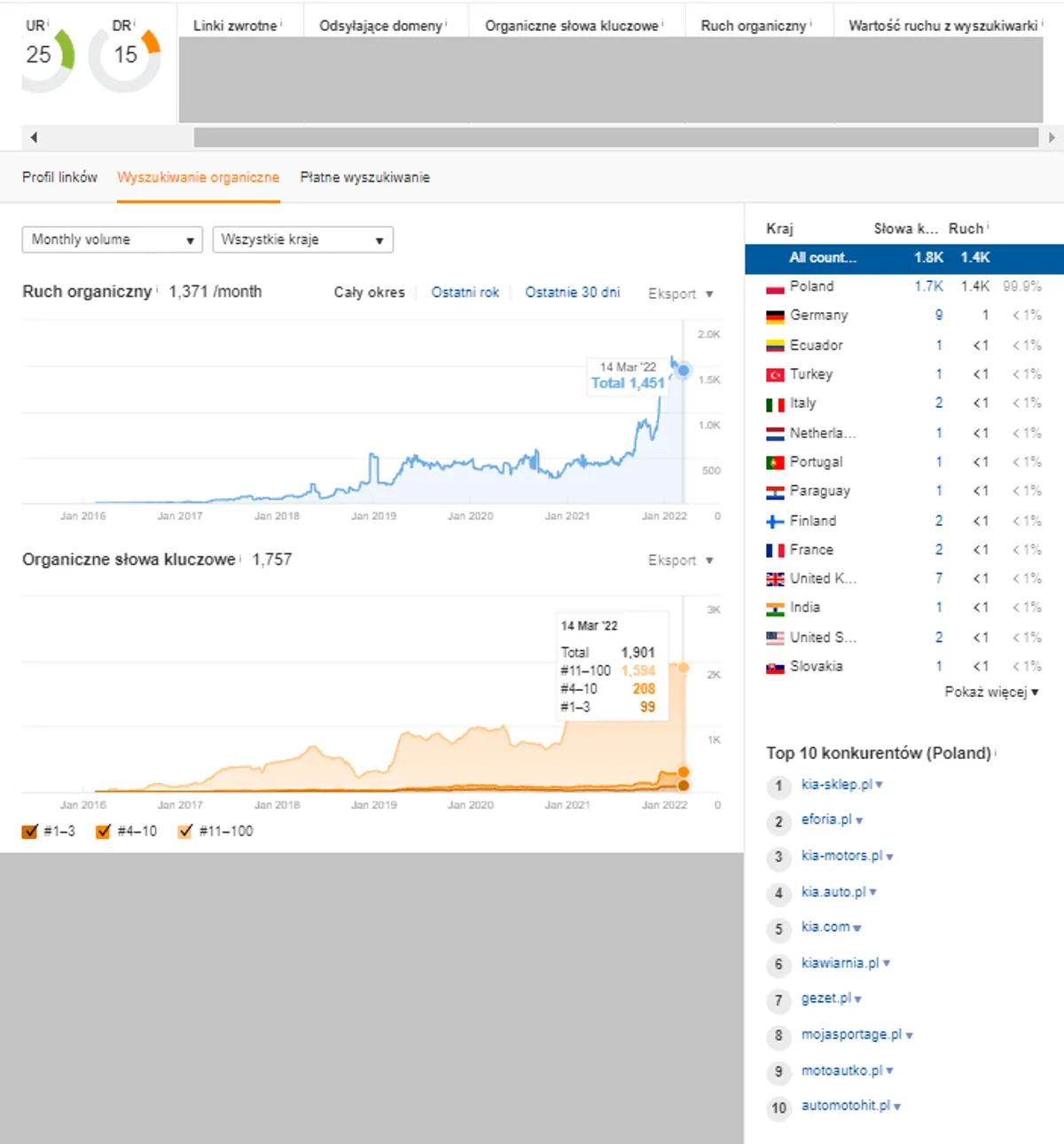Open the Monthly volume dropdown
This screenshot has height=1144, width=1064.
(111, 239)
